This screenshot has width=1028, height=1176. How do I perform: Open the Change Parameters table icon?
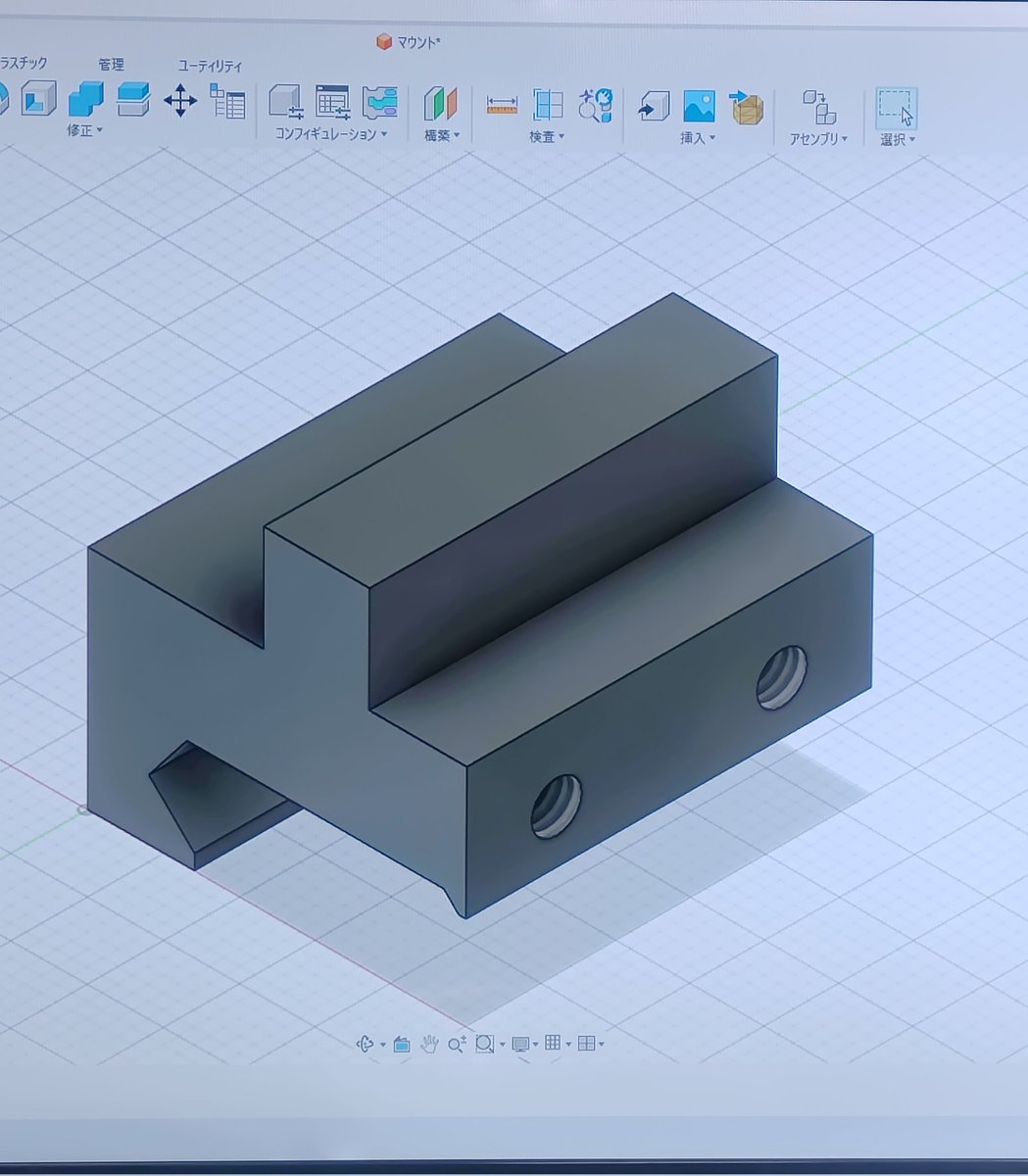pos(228,101)
